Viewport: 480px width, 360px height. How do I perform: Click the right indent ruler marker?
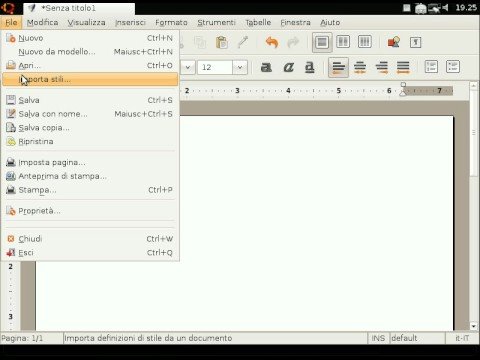coord(403,90)
